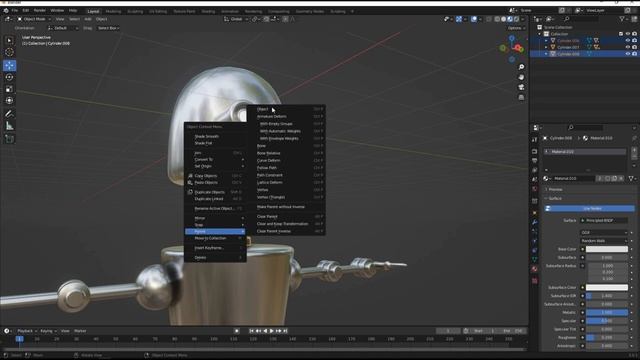Pick the Annotate pencil tool
640x360 pixels.
[x=9, y=114]
